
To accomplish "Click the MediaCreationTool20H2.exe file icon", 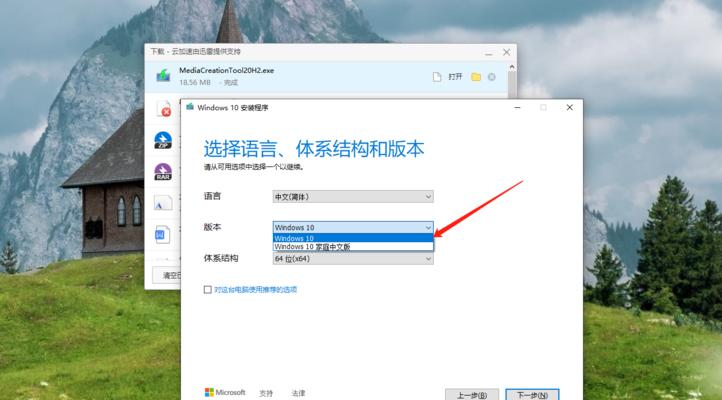I will 163,75.
